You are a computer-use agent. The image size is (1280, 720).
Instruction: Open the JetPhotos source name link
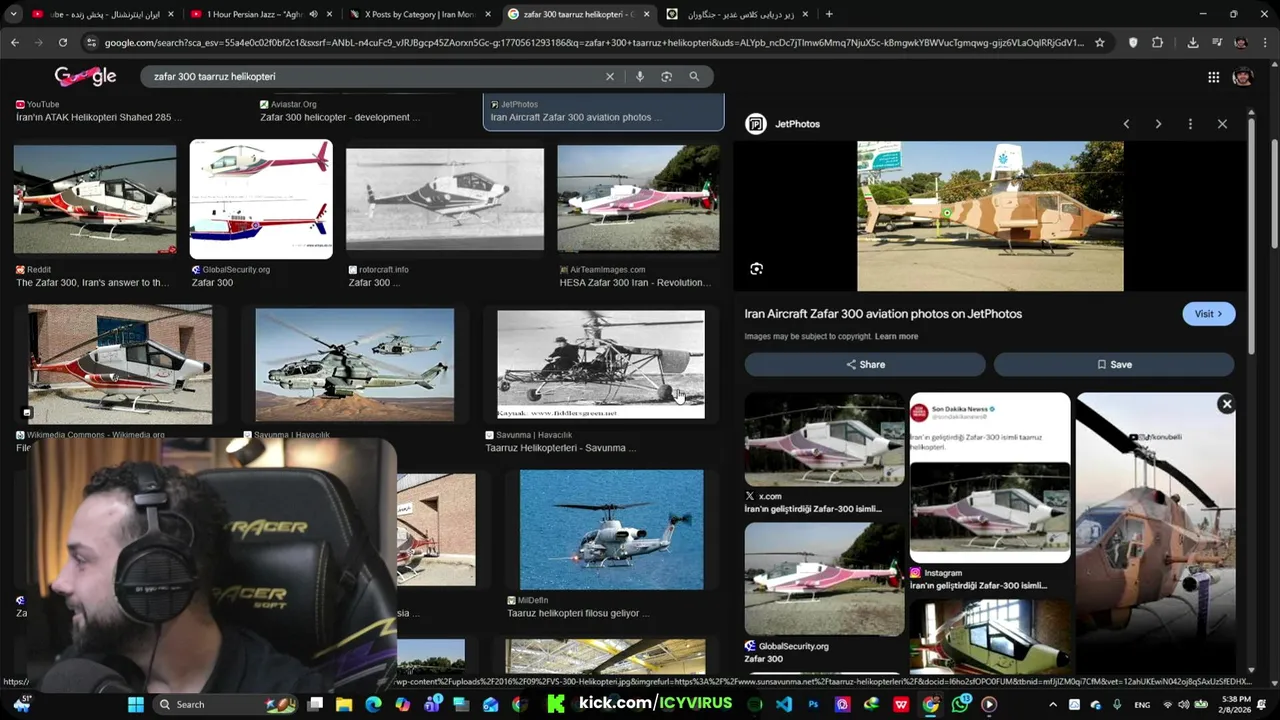point(797,124)
